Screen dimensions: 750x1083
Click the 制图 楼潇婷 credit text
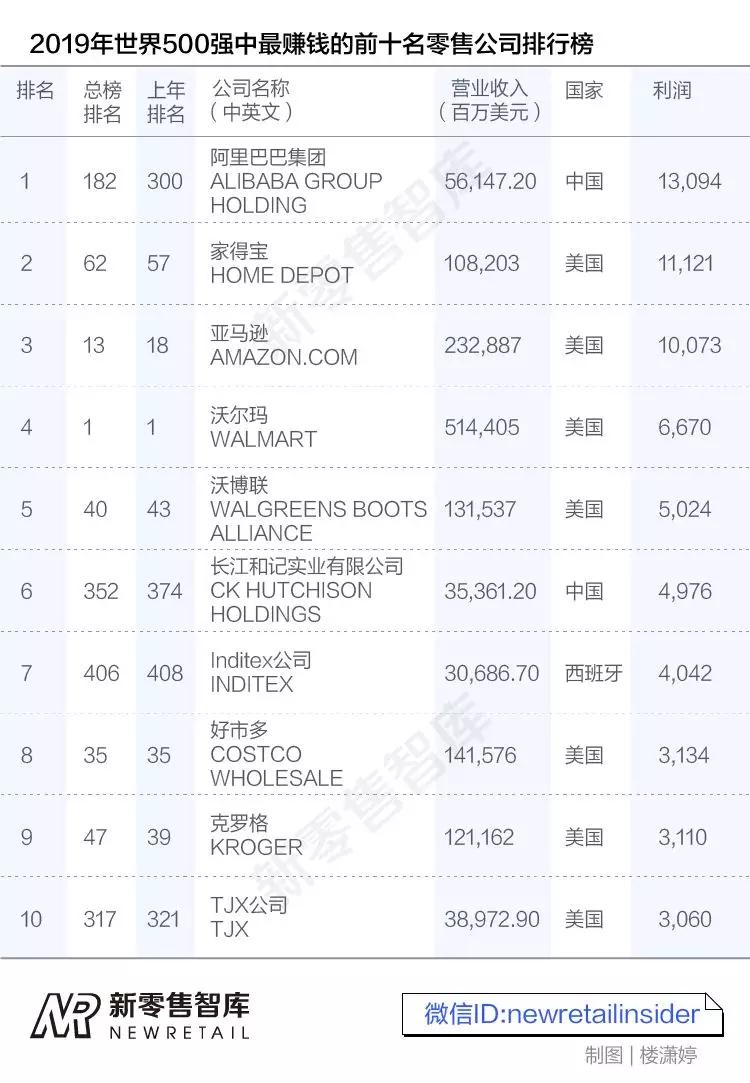coord(641,1056)
